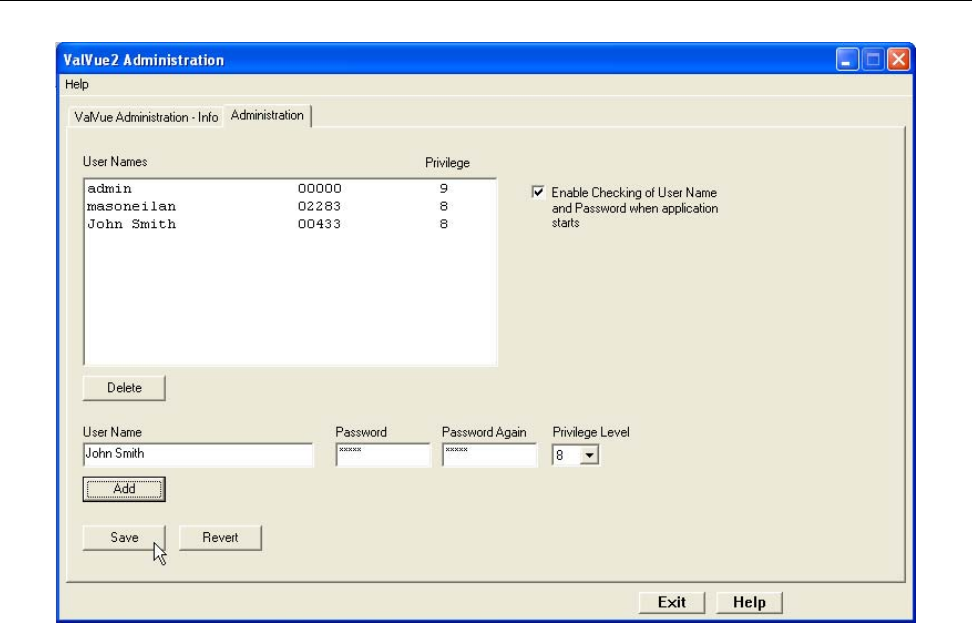The image size is (972, 623).
Task: Click the bottom Help button
Action: coord(749,603)
